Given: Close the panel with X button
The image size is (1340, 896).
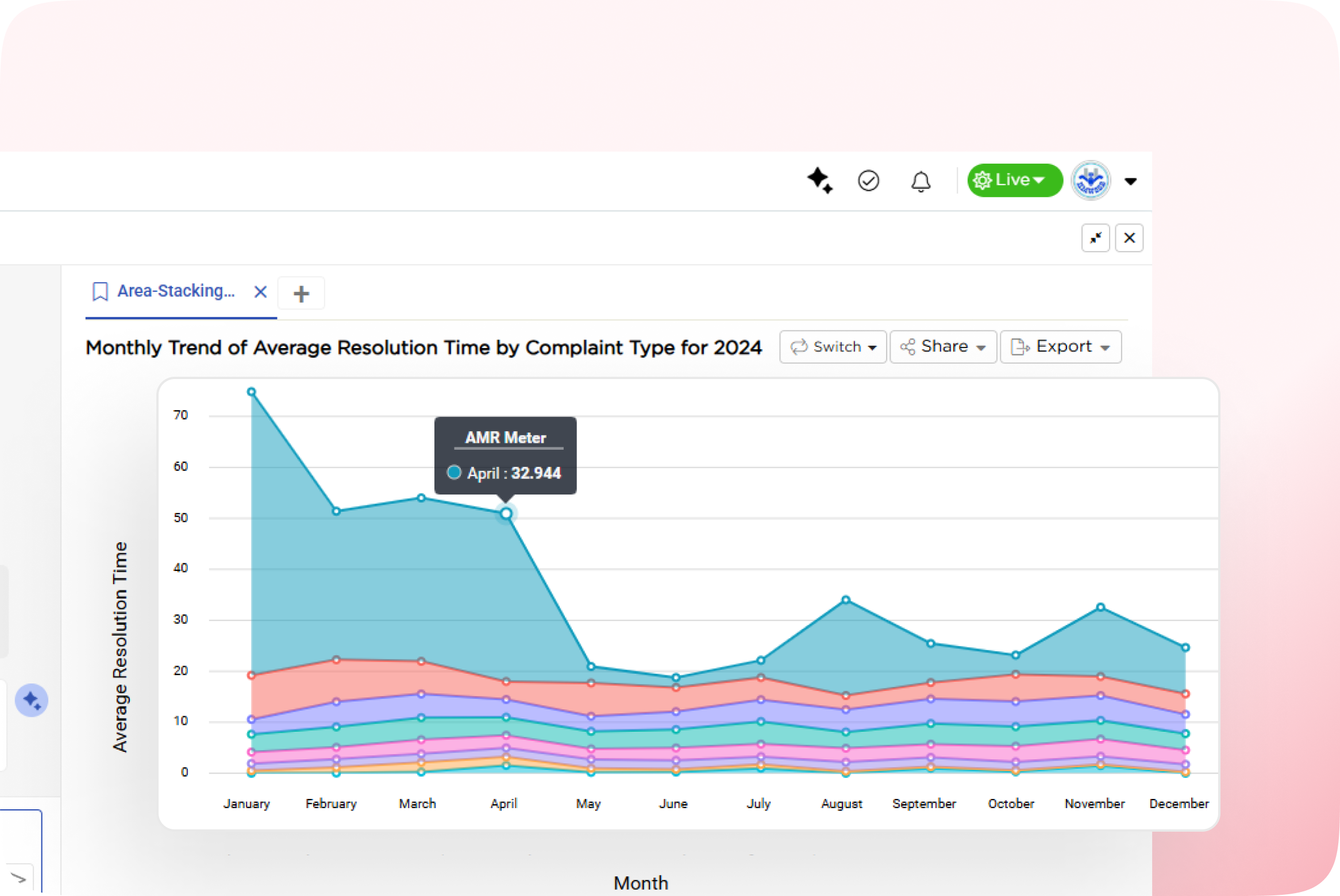Looking at the screenshot, I should [x=1129, y=238].
